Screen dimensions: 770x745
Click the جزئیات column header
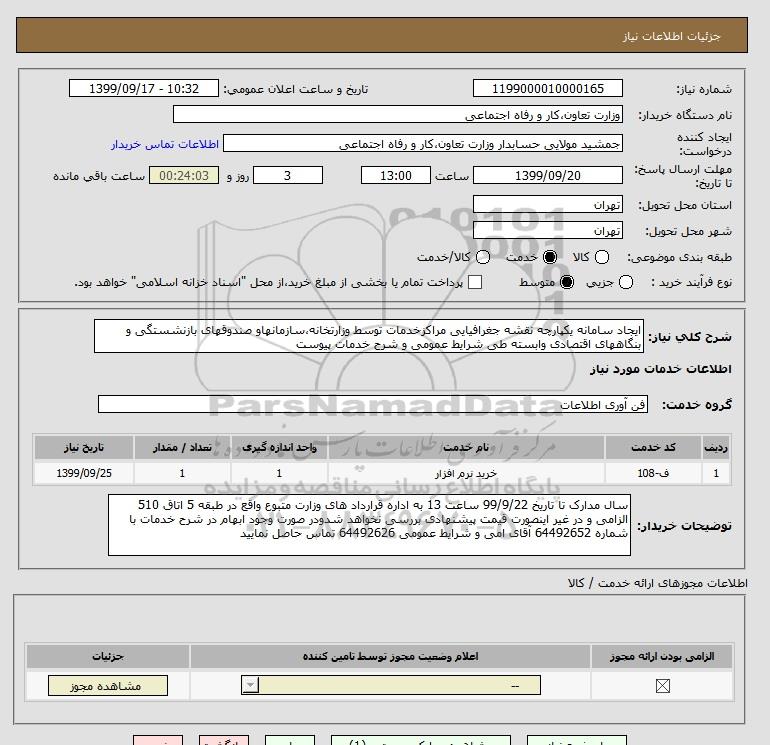[x=108, y=656]
